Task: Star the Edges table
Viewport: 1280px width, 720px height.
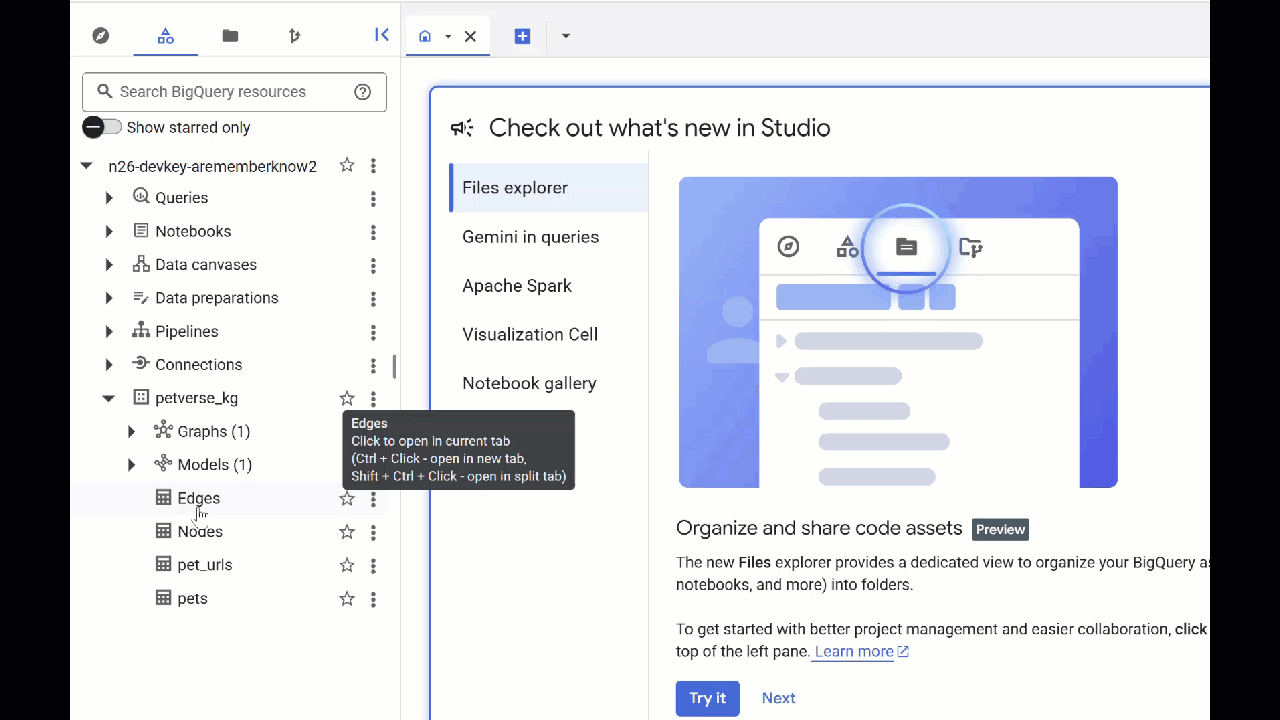Action: point(347,498)
